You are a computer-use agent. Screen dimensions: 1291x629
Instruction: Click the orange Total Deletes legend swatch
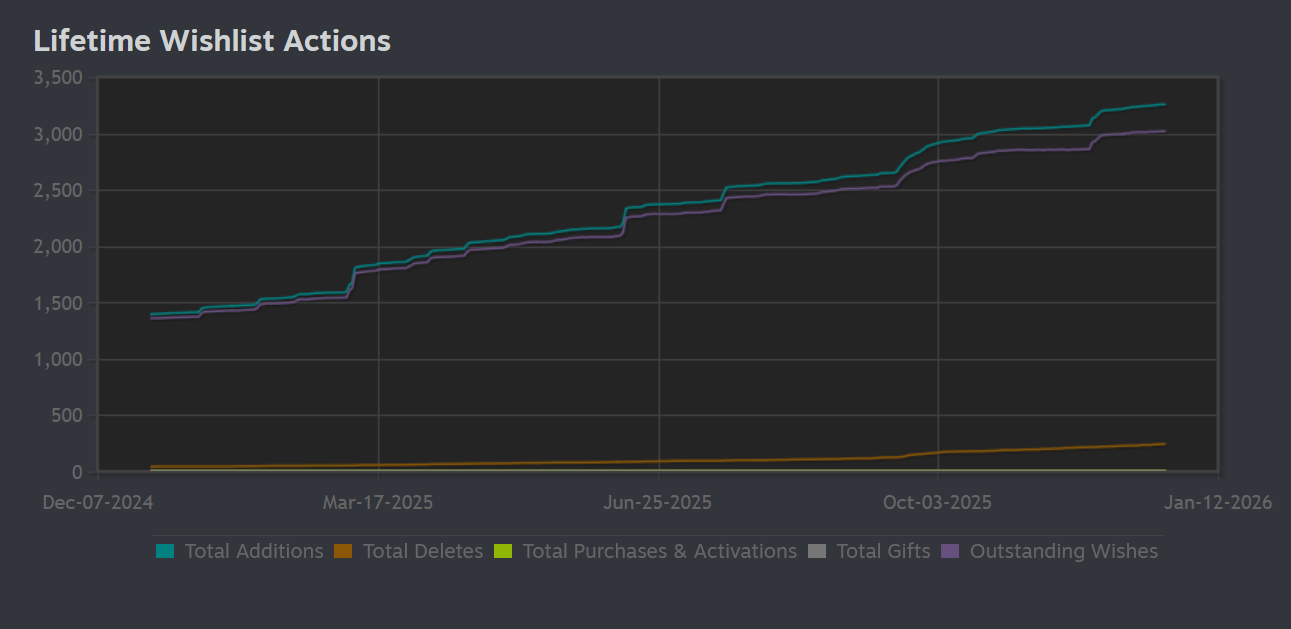[x=344, y=551]
